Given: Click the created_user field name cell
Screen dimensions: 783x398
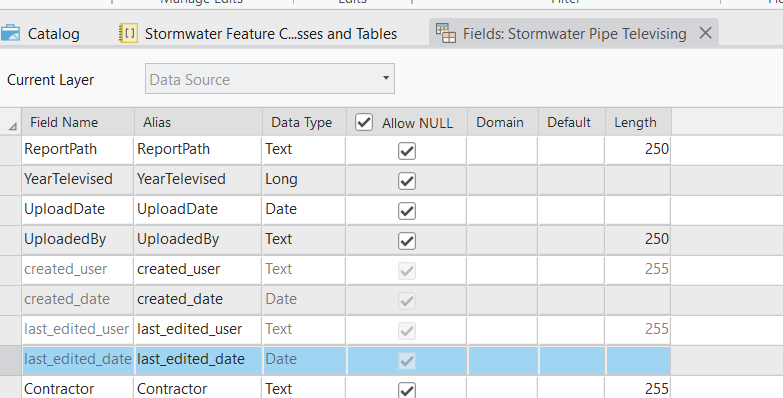Looking at the screenshot, I should (78, 269).
